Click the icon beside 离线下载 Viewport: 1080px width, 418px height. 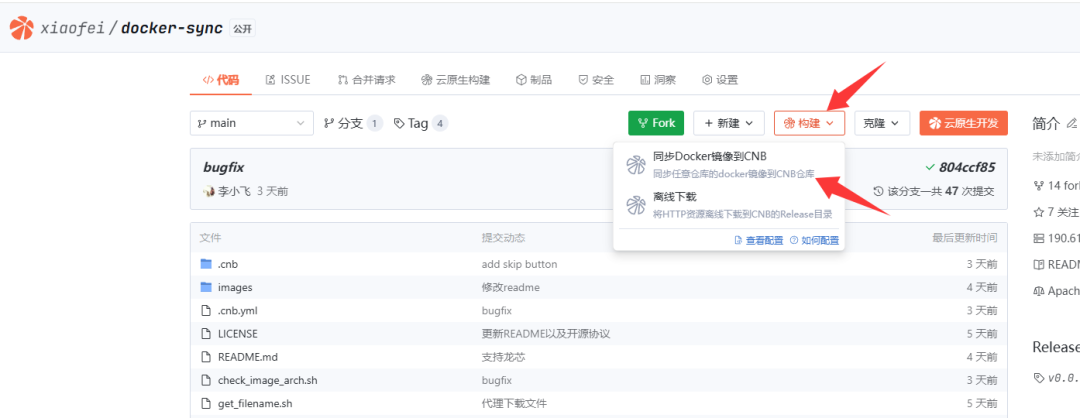point(634,205)
